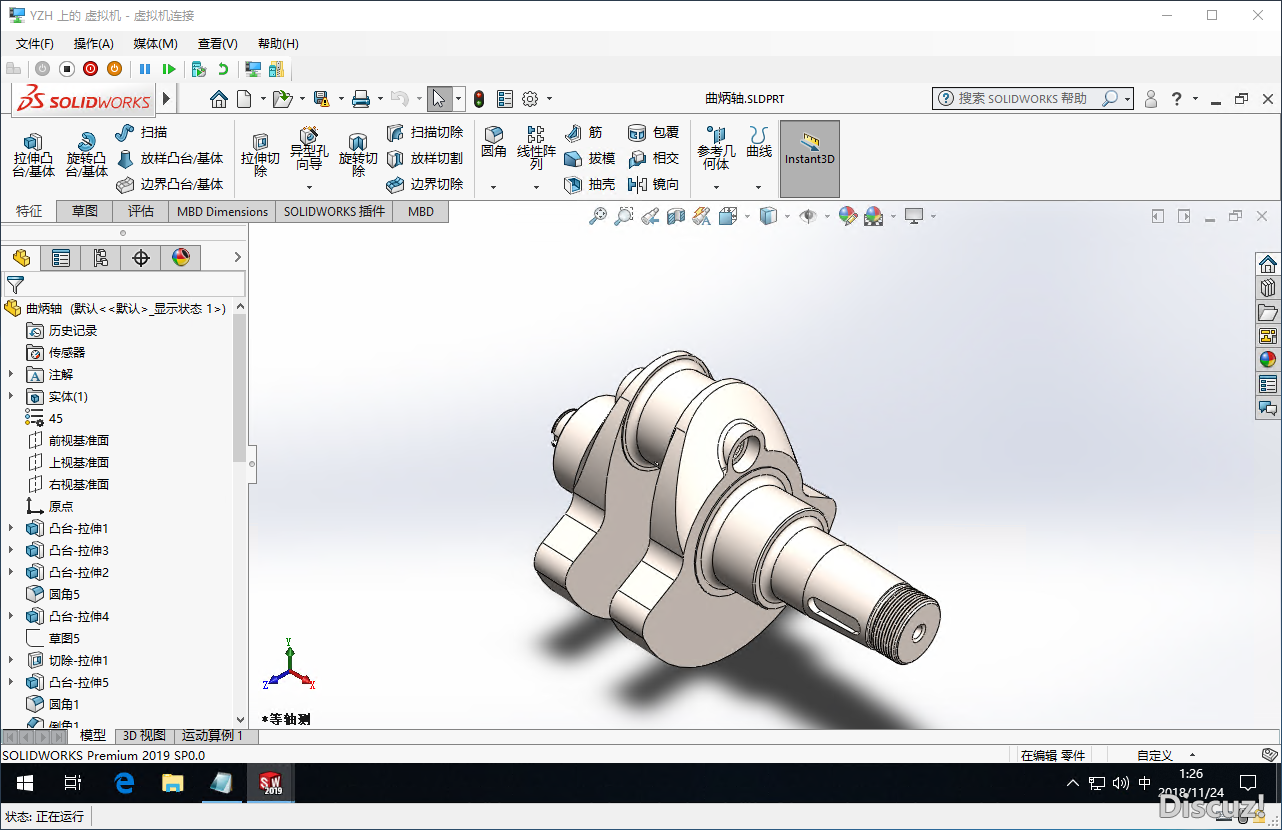Apply the 圆角 fillet tool
This screenshot has height=830, width=1282.
(494, 142)
